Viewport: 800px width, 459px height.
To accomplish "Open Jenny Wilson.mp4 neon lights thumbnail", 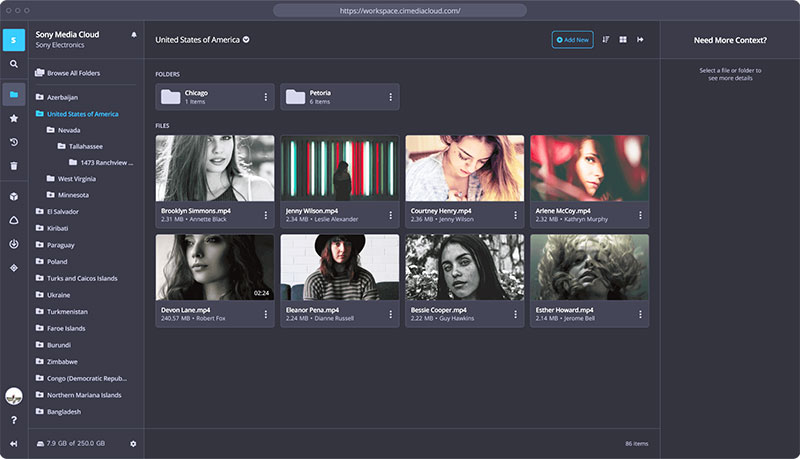I will click(340, 168).
